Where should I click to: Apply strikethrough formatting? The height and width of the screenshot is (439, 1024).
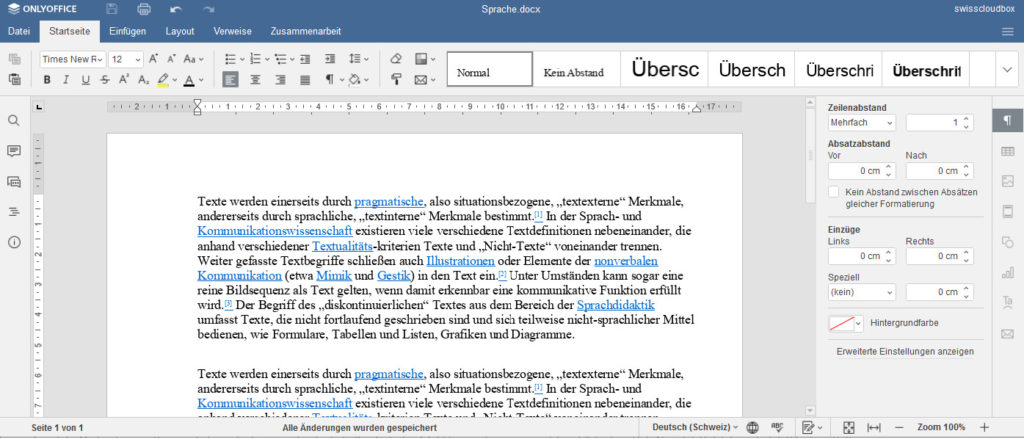coord(105,80)
